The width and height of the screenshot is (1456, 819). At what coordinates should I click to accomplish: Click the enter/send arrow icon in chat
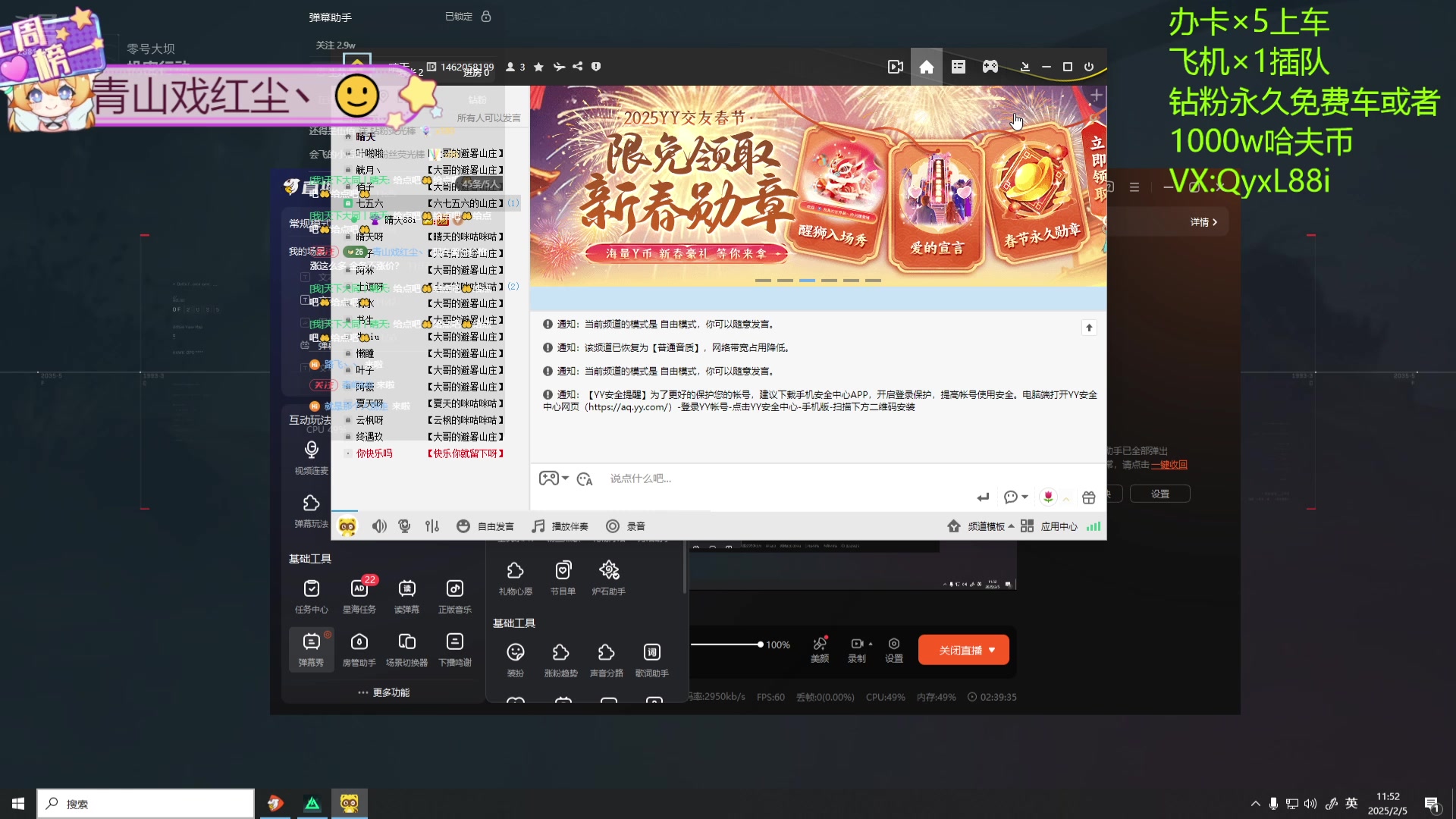(983, 497)
